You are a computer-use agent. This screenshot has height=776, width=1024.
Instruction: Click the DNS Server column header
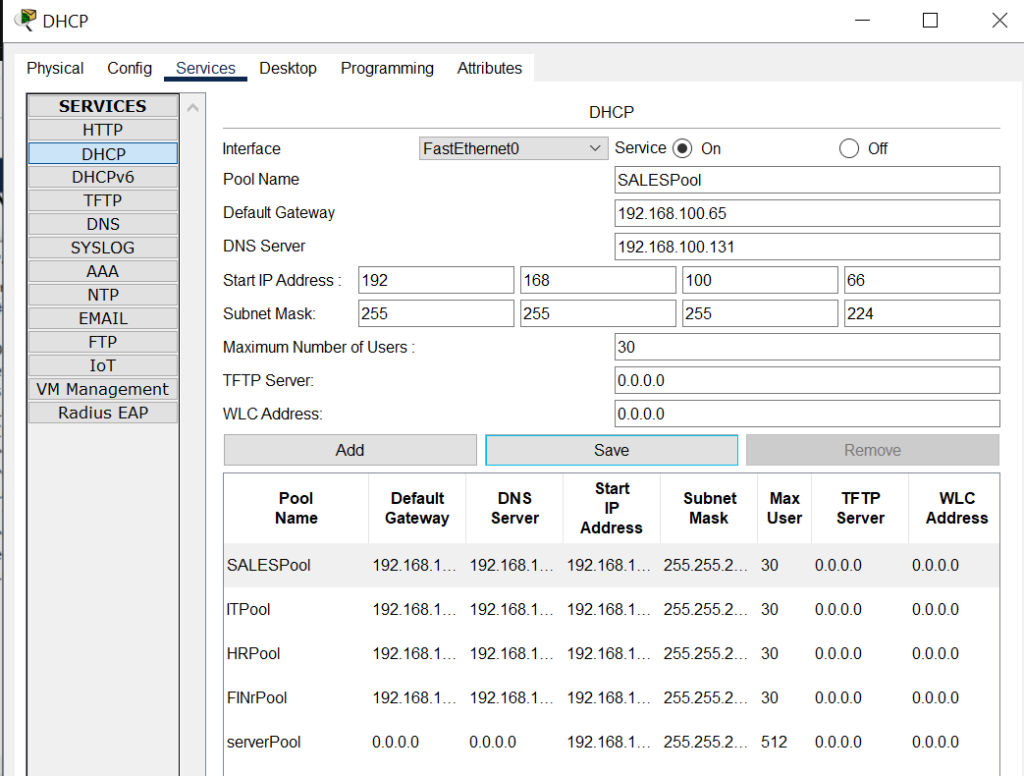(515, 508)
